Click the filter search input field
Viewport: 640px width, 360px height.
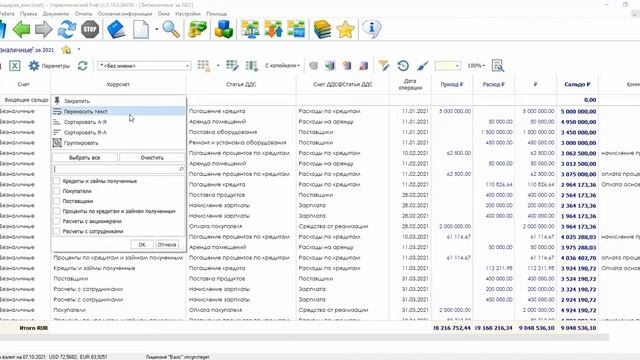(118, 169)
